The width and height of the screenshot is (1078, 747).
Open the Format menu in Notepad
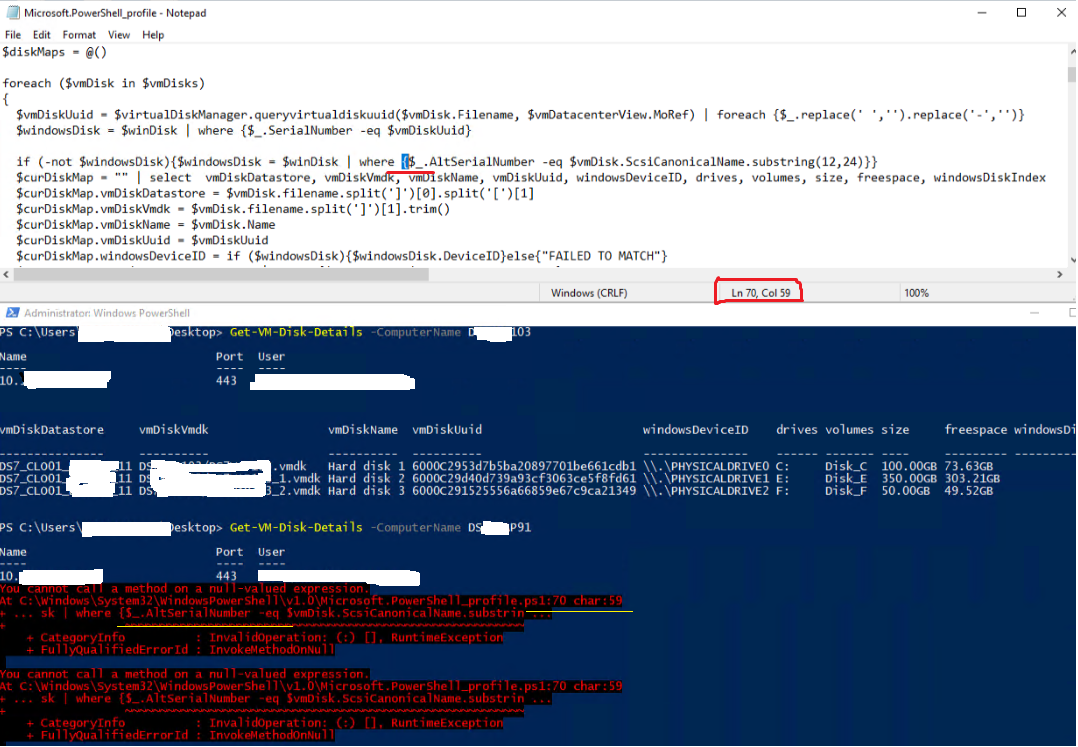[x=79, y=34]
